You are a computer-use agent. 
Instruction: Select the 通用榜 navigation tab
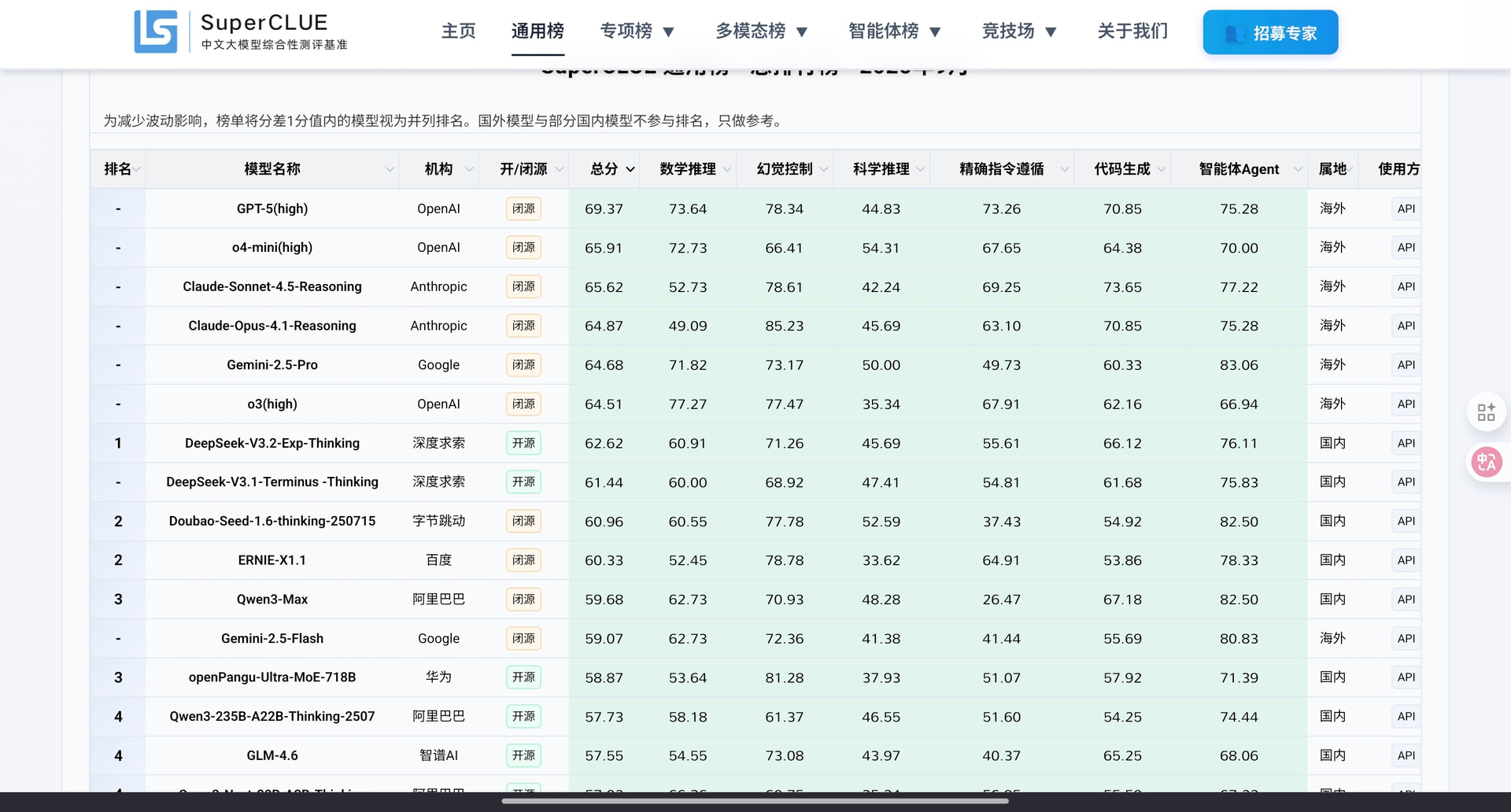pos(538,31)
